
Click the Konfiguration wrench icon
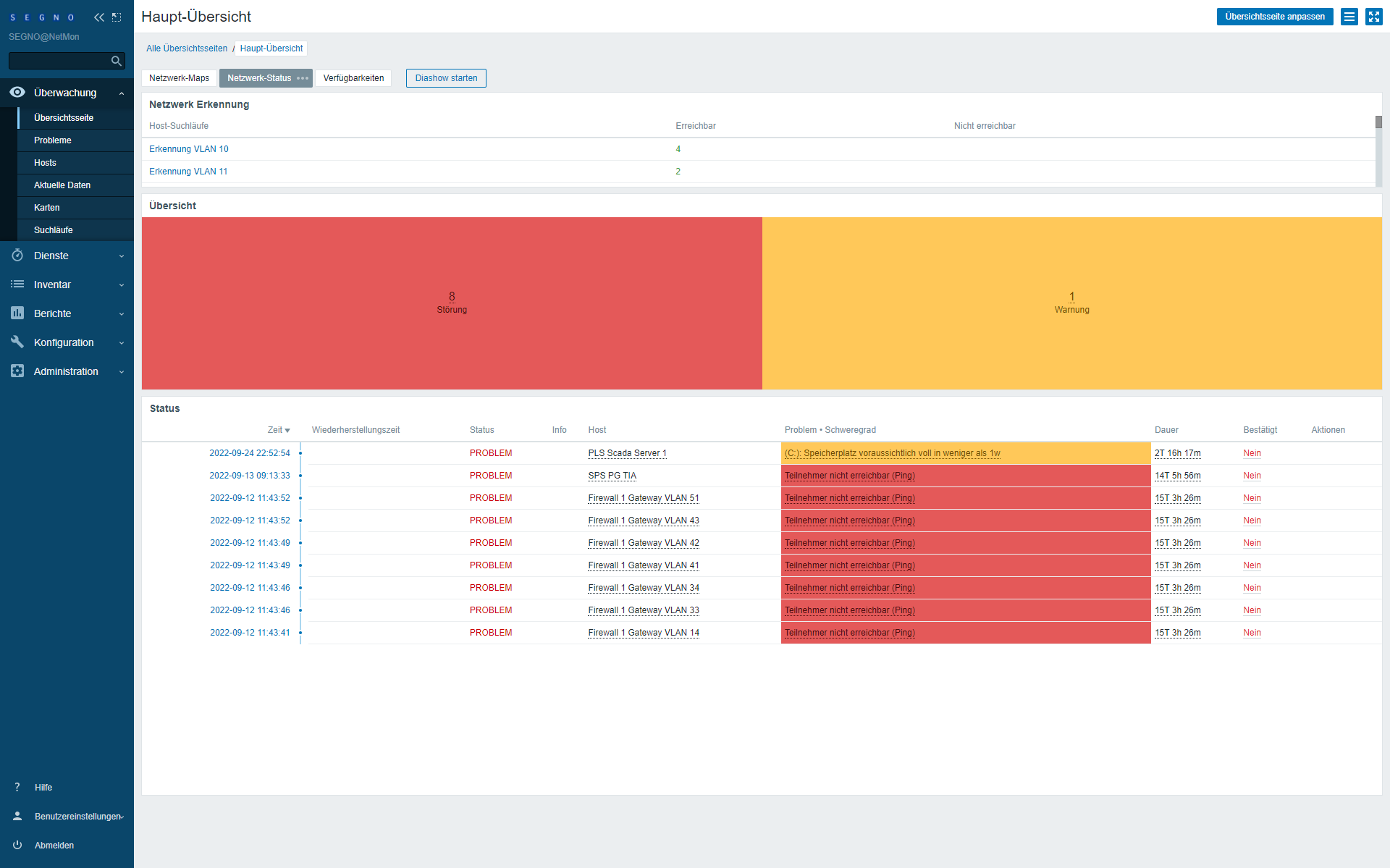pyautogui.click(x=17, y=342)
